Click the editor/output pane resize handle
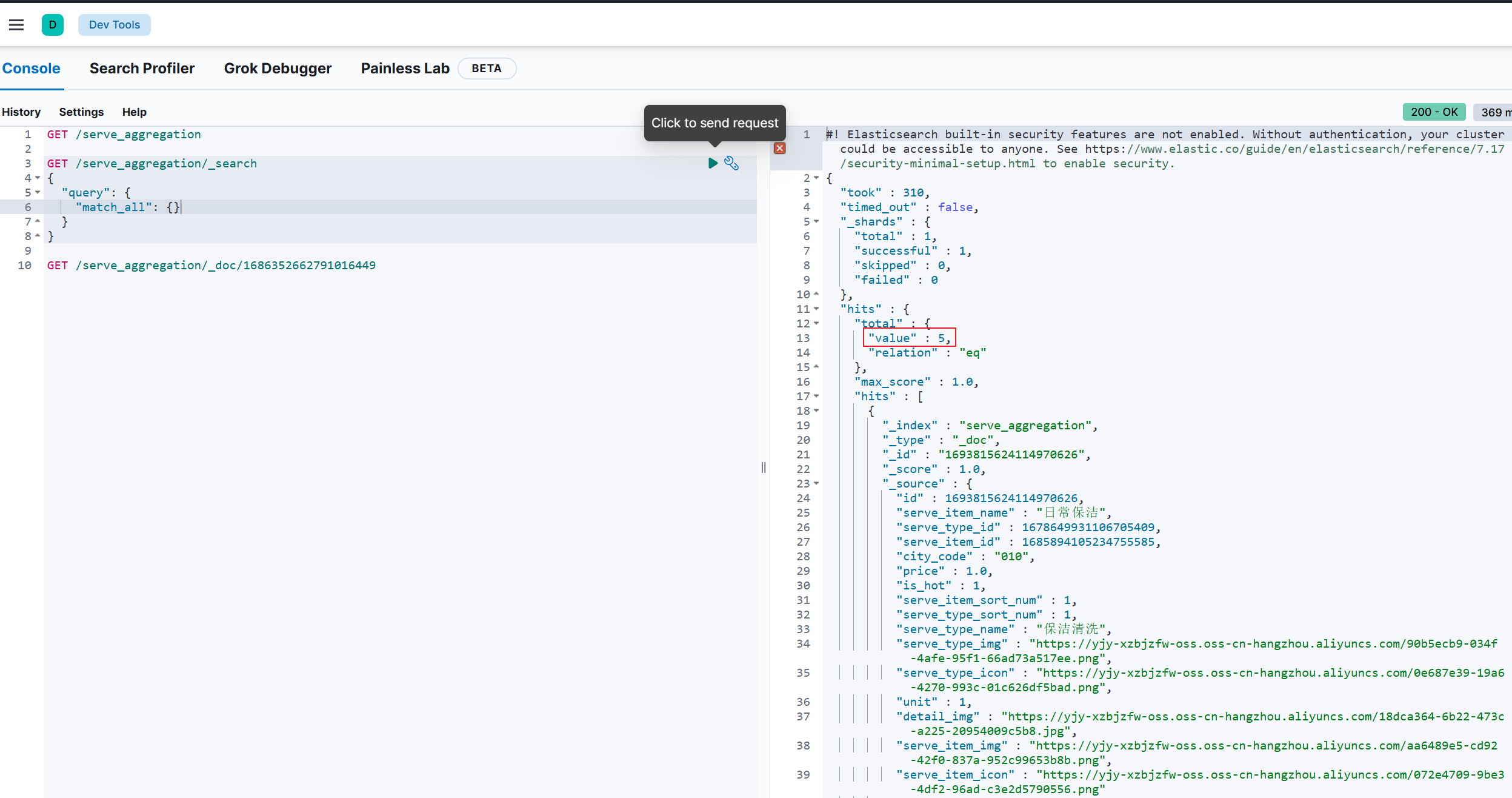Screen dimensions: 1512x798 click(764, 467)
